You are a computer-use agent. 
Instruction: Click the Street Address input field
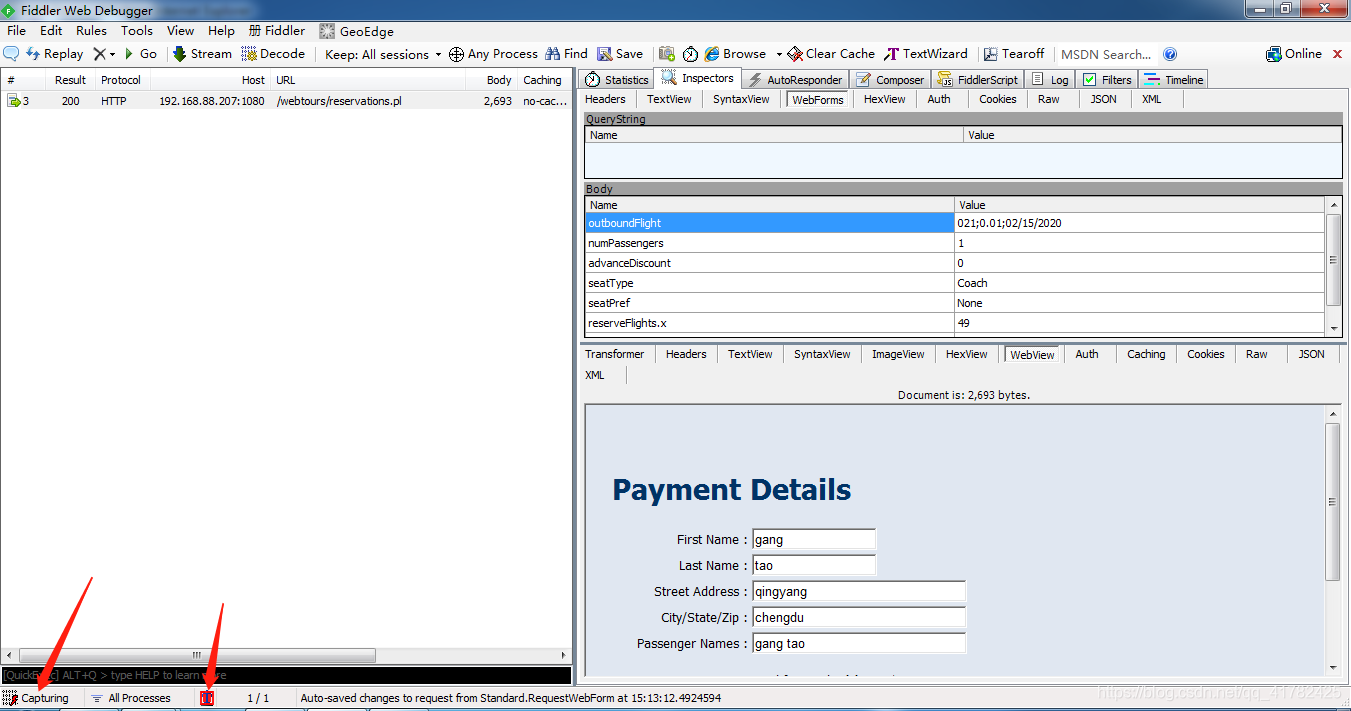point(859,592)
